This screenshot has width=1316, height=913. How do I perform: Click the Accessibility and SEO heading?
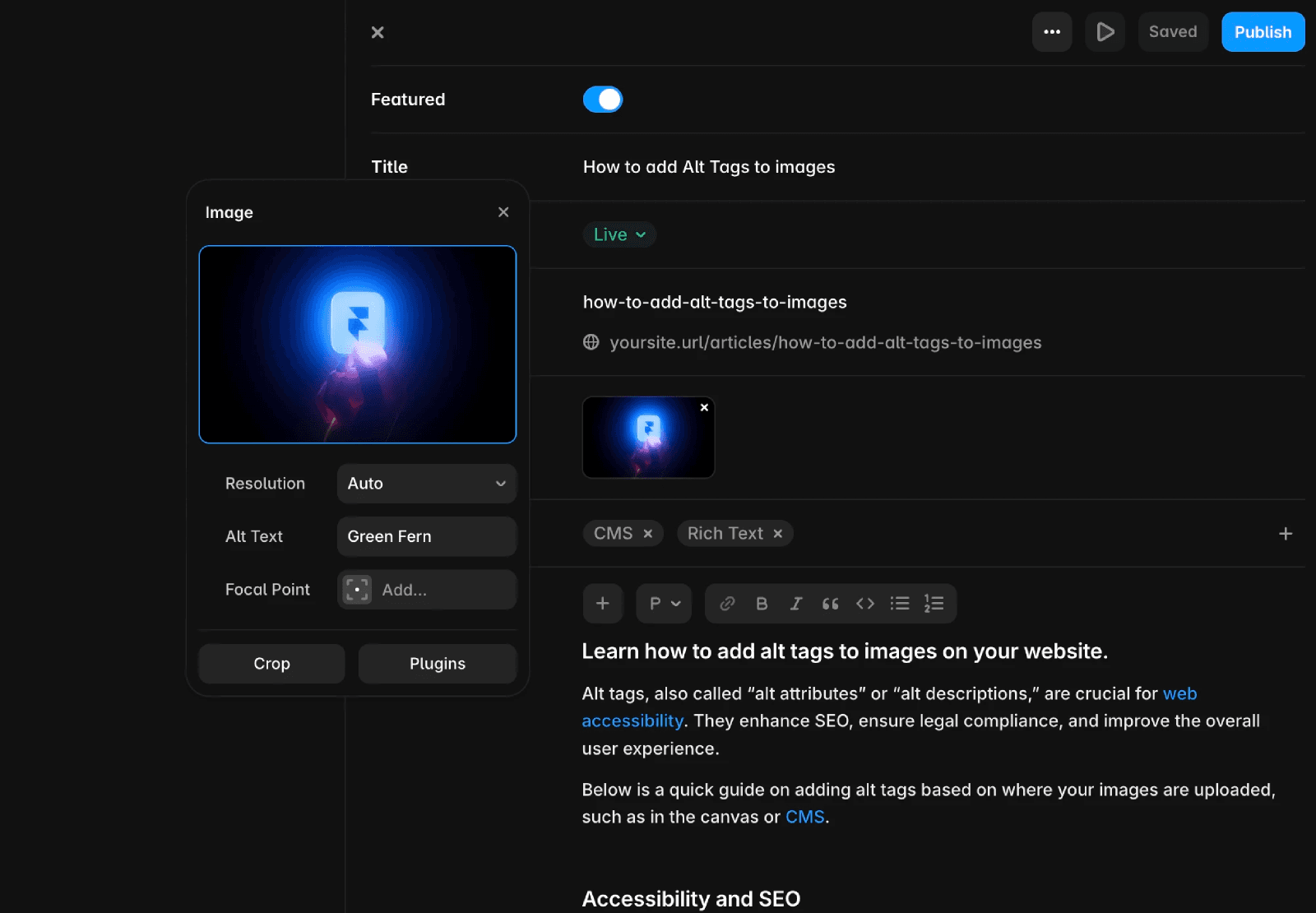pyautogui.click(x=691, y=898)
